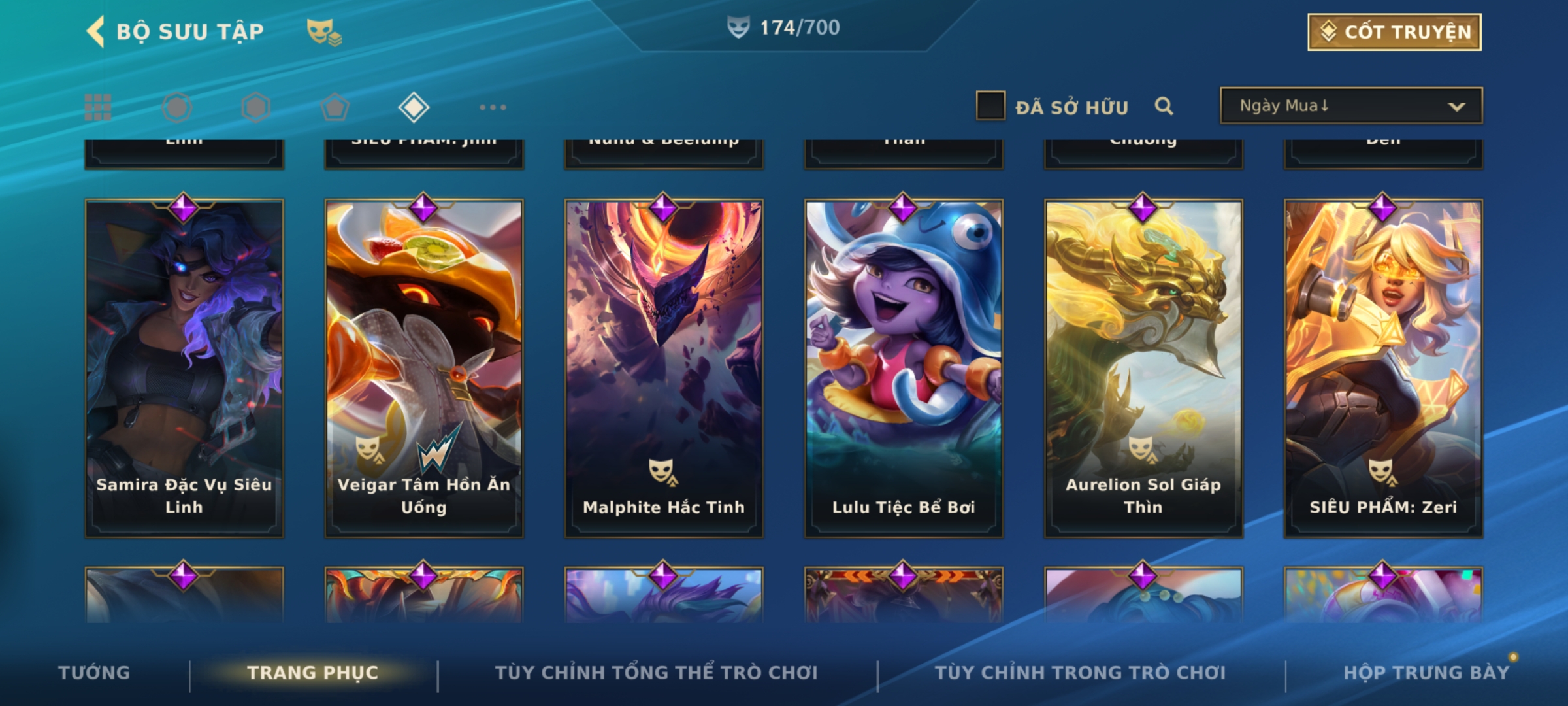
Task: Open the Hộp Trưng Bày tab
Action: tap(1426, 673)
